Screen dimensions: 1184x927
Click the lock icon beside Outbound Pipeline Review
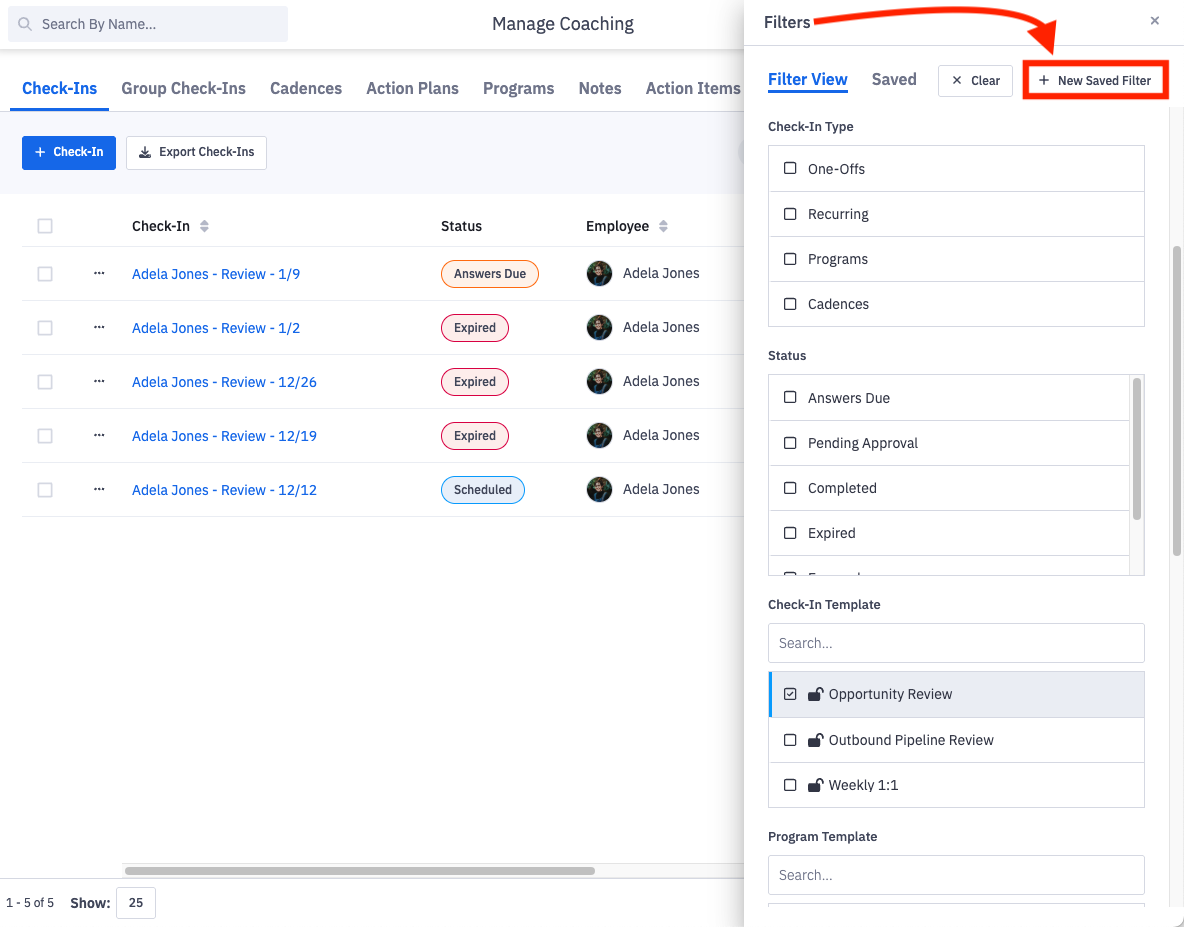click(x=815, y=740)
